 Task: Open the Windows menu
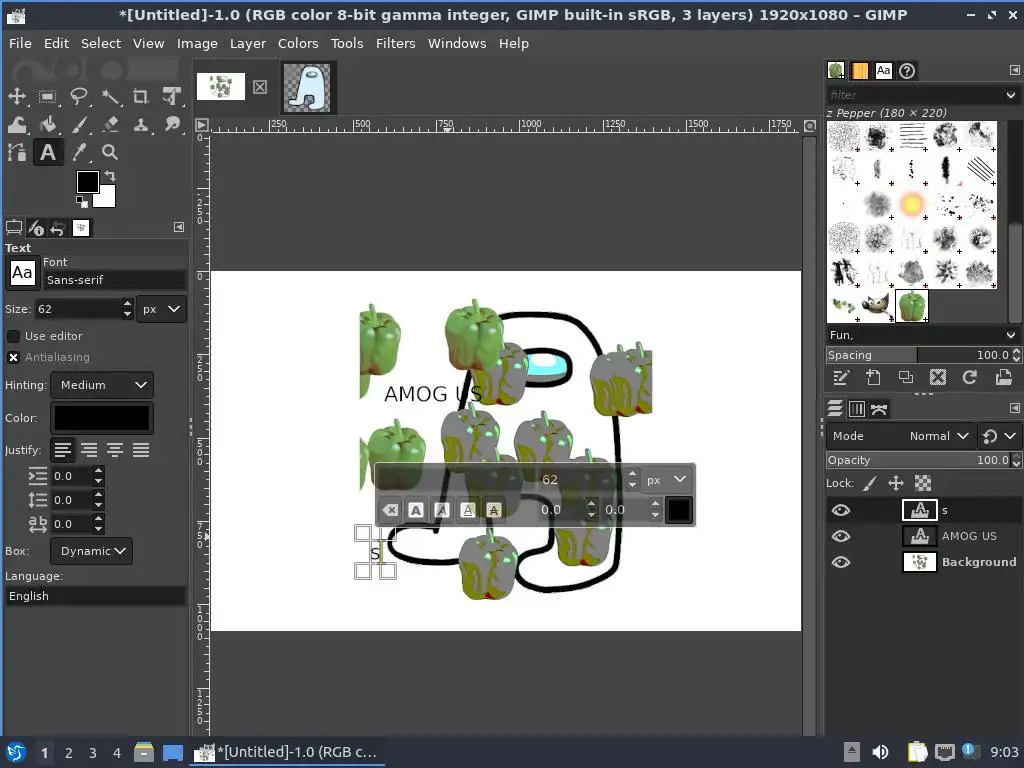[456, 43]
